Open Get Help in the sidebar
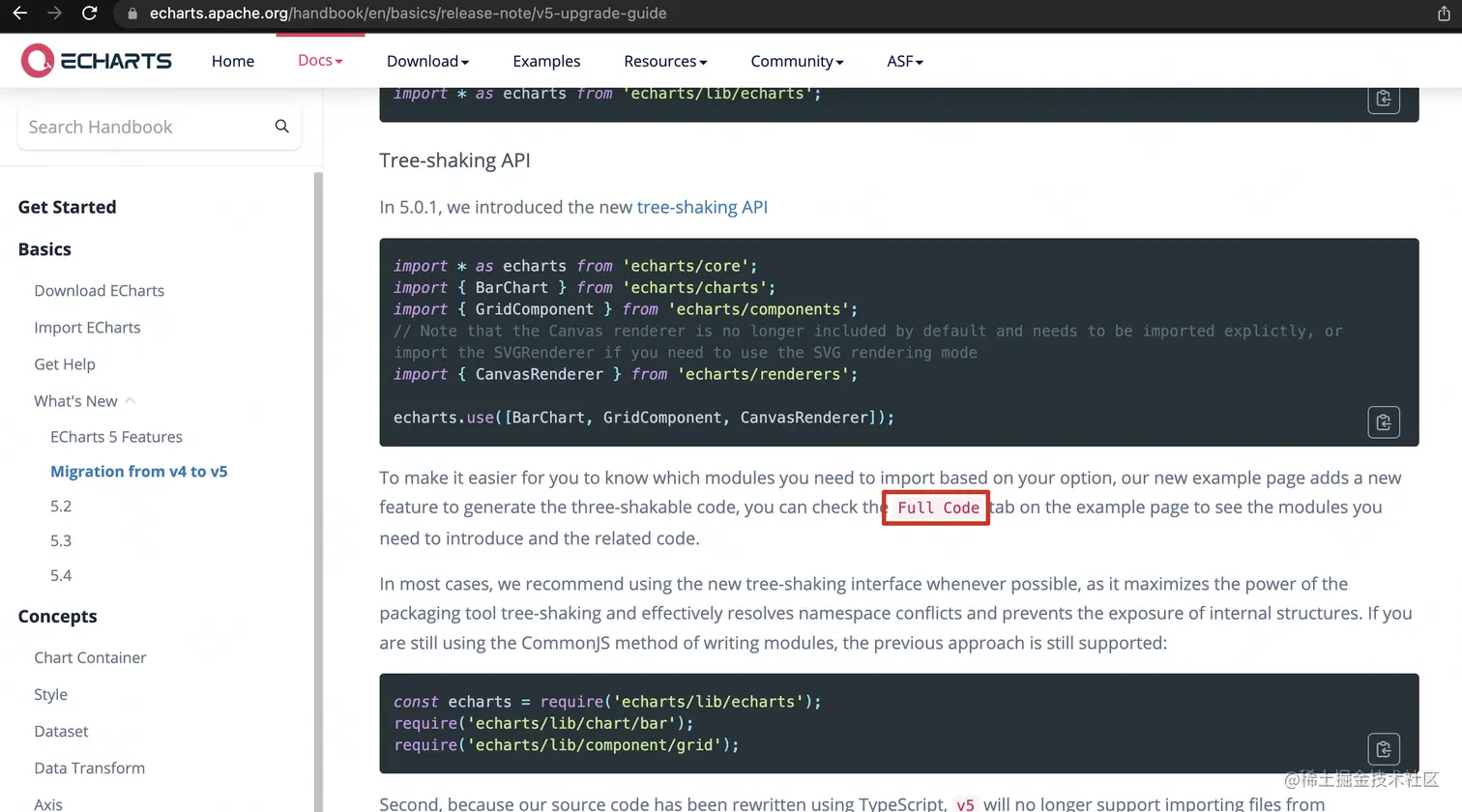 (65, 364)
